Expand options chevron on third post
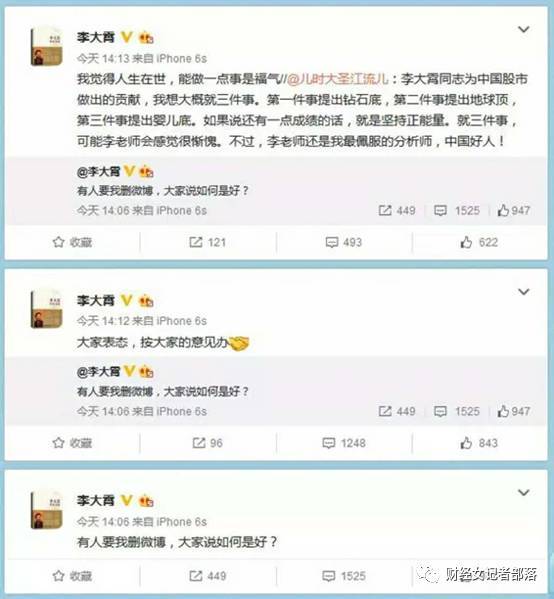The height and width of the screenshot is (599, 554). coord(523,492)
